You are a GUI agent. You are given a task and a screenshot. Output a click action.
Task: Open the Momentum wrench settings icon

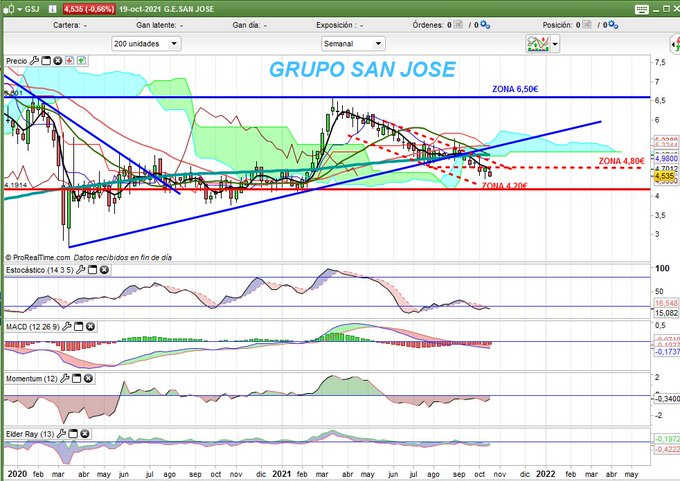coord(65,379)
